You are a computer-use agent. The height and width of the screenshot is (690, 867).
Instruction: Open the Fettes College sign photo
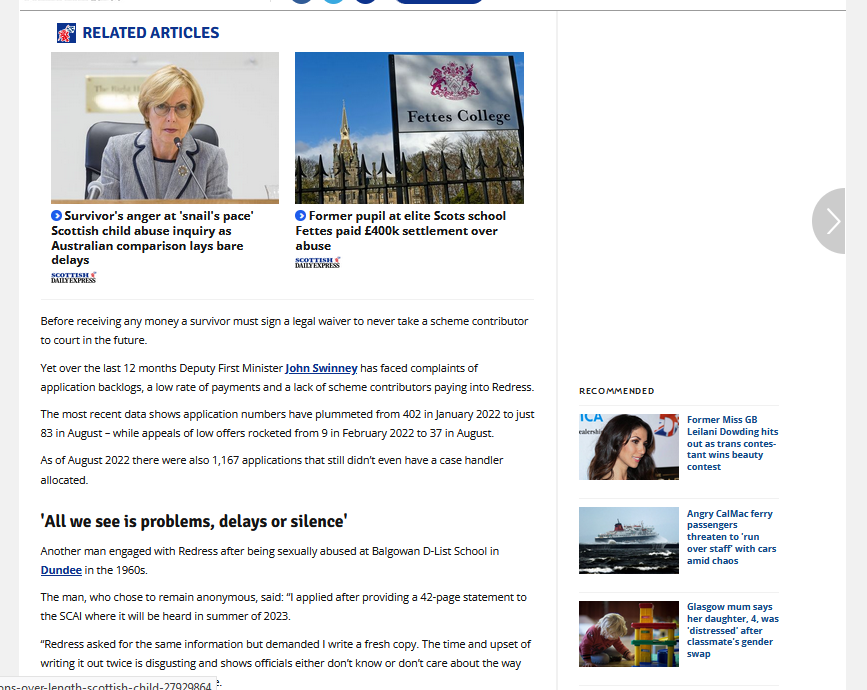pyautogui.click(x=409, y=128)
